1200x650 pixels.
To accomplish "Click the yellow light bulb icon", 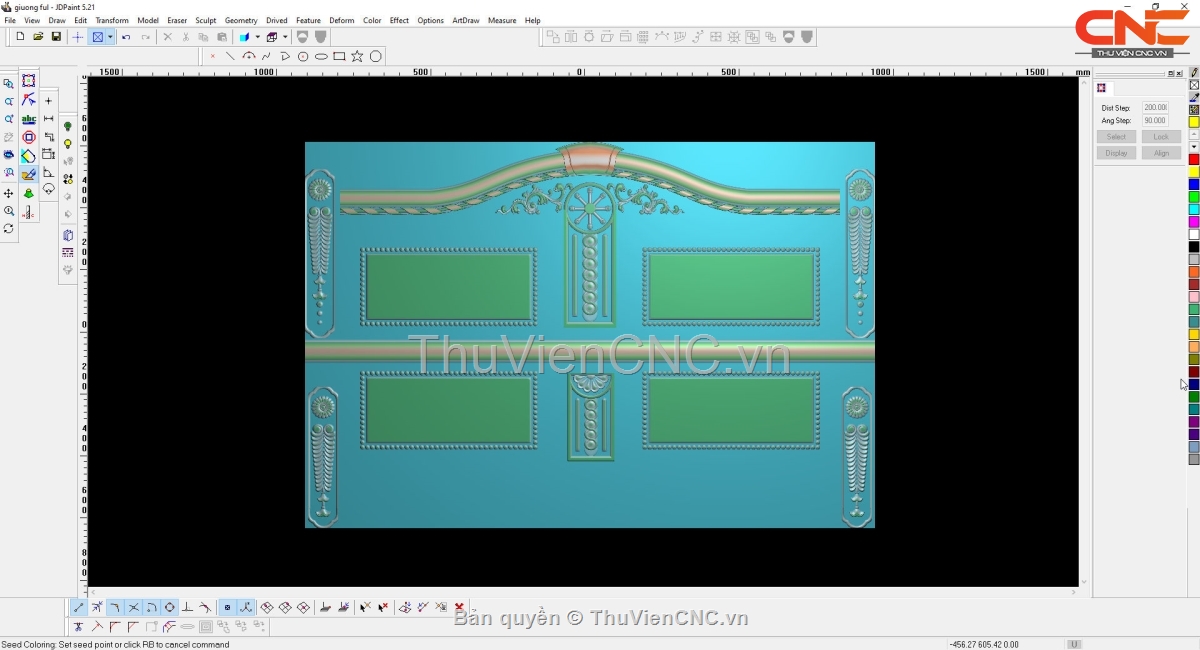I will click(68, 144).
